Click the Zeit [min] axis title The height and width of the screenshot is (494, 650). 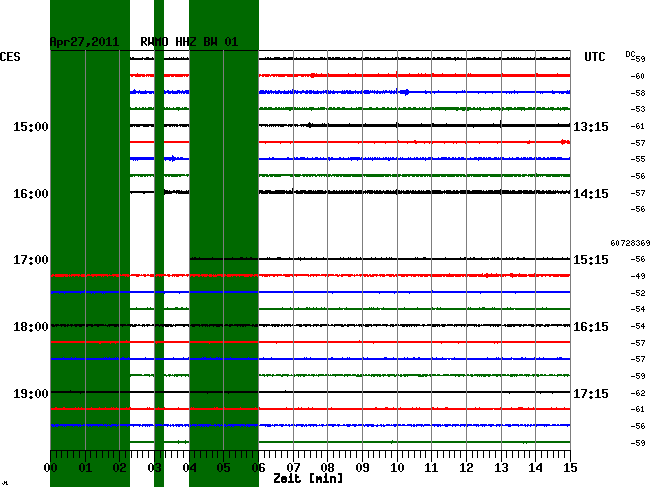(308, 479)
